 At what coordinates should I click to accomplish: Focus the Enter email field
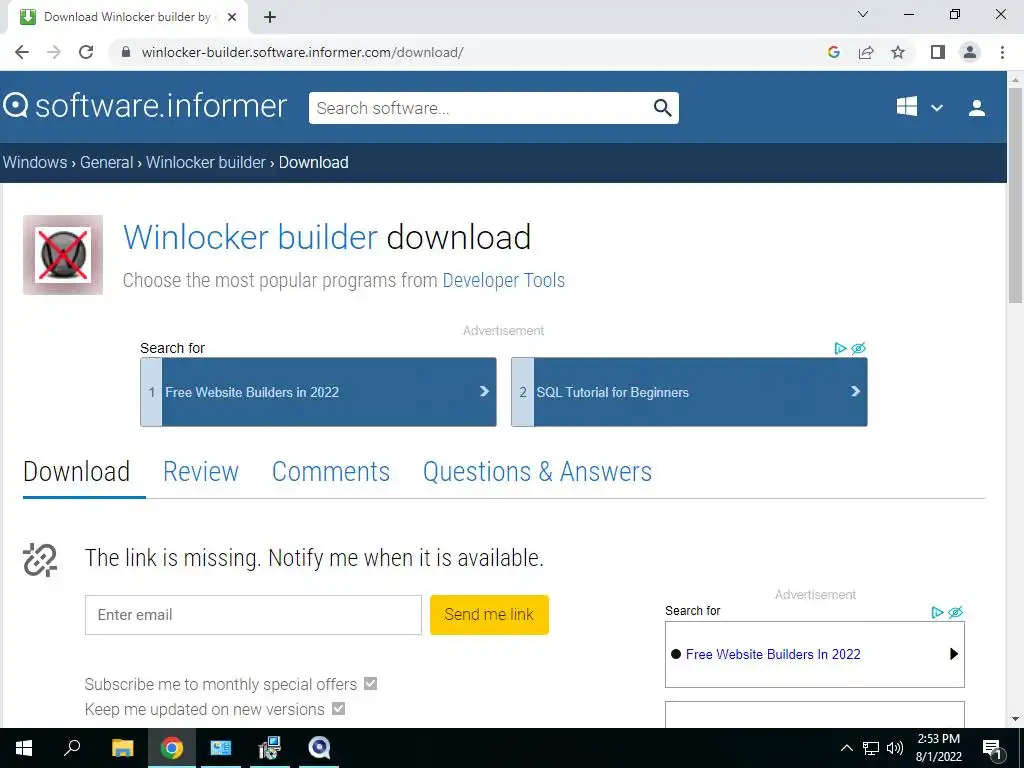(253, 615)
